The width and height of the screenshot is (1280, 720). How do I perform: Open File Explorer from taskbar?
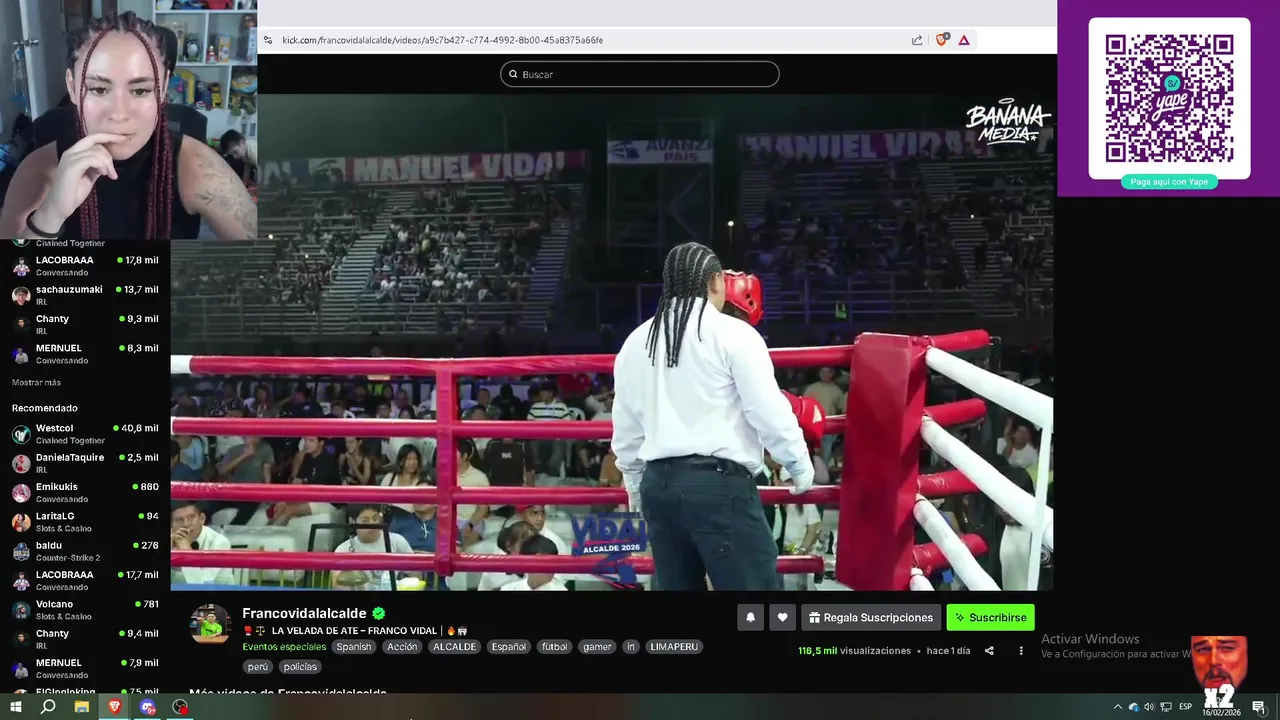coord(82,707)
